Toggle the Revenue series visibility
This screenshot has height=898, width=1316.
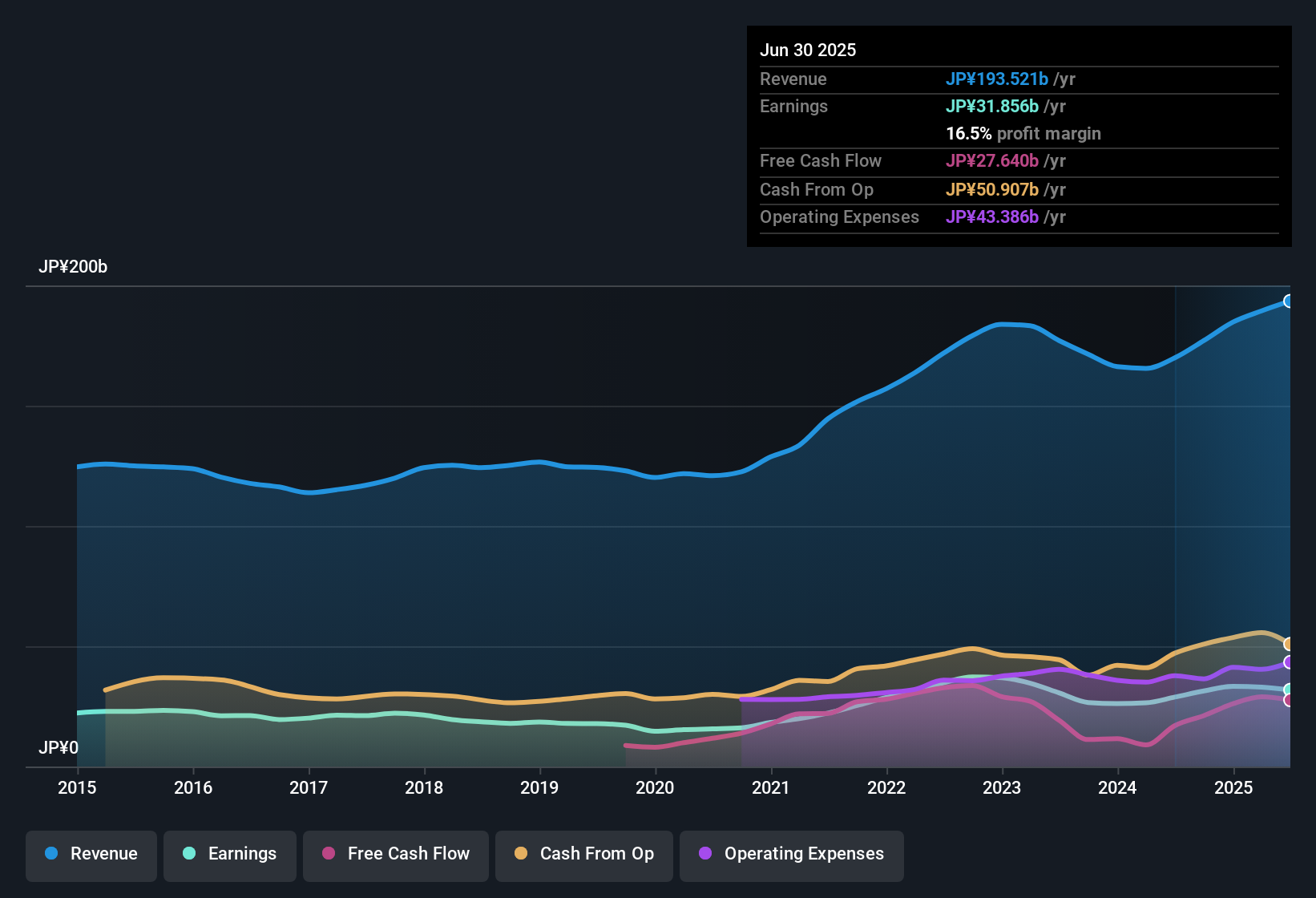click(91, 854)
